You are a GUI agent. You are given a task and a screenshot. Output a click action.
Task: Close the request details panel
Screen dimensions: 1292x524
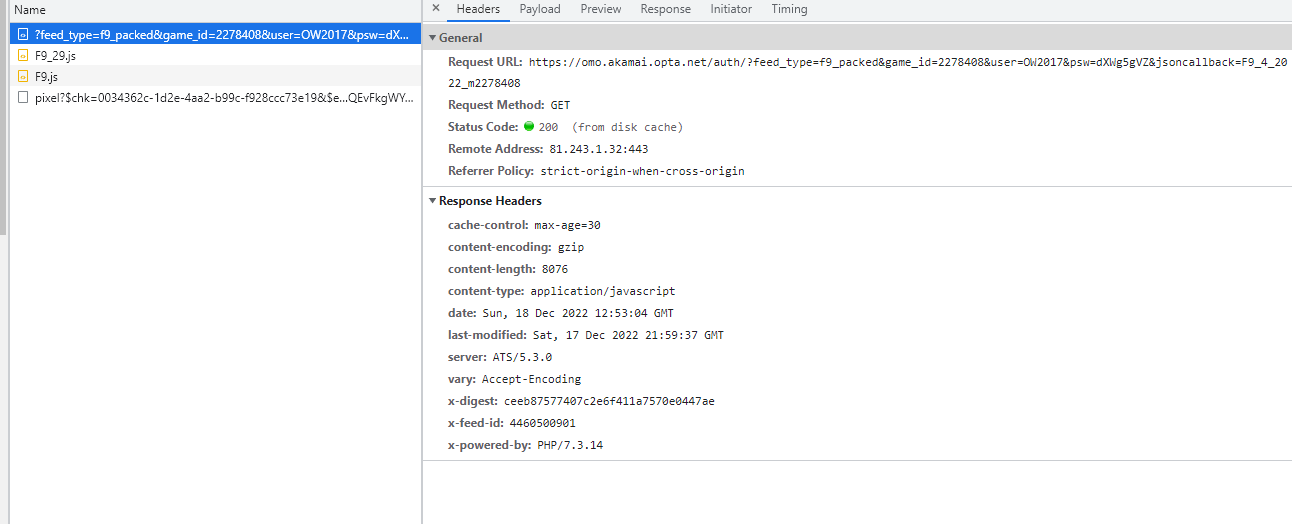pos(435,8)
